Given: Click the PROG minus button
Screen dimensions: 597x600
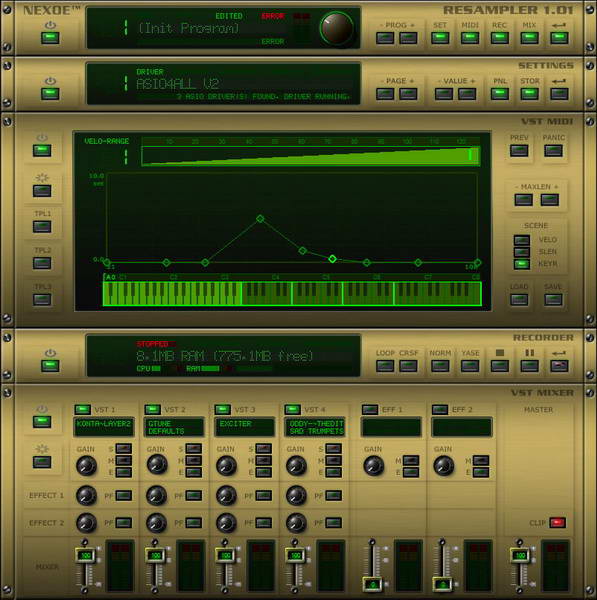Looking at the screenshot, I should click(385, 38).
